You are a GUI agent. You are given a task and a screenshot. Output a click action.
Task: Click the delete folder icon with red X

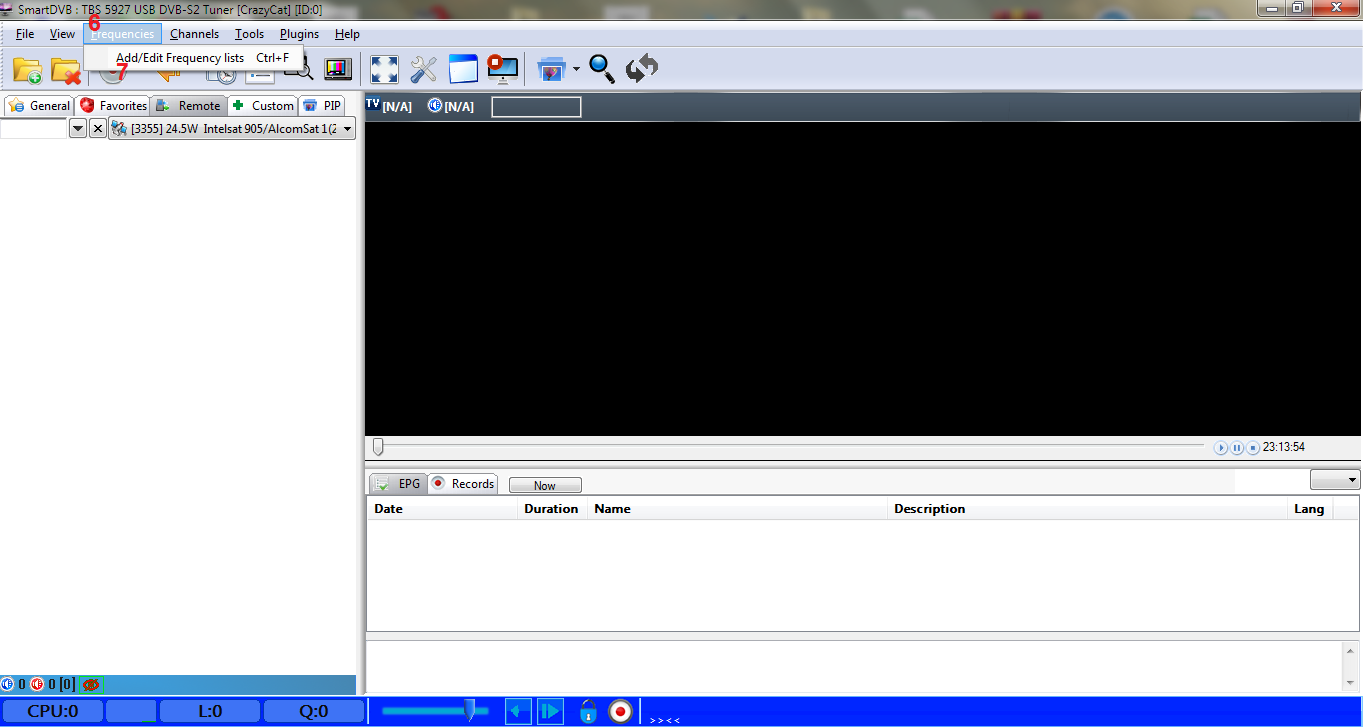click(x=65, y=70)
